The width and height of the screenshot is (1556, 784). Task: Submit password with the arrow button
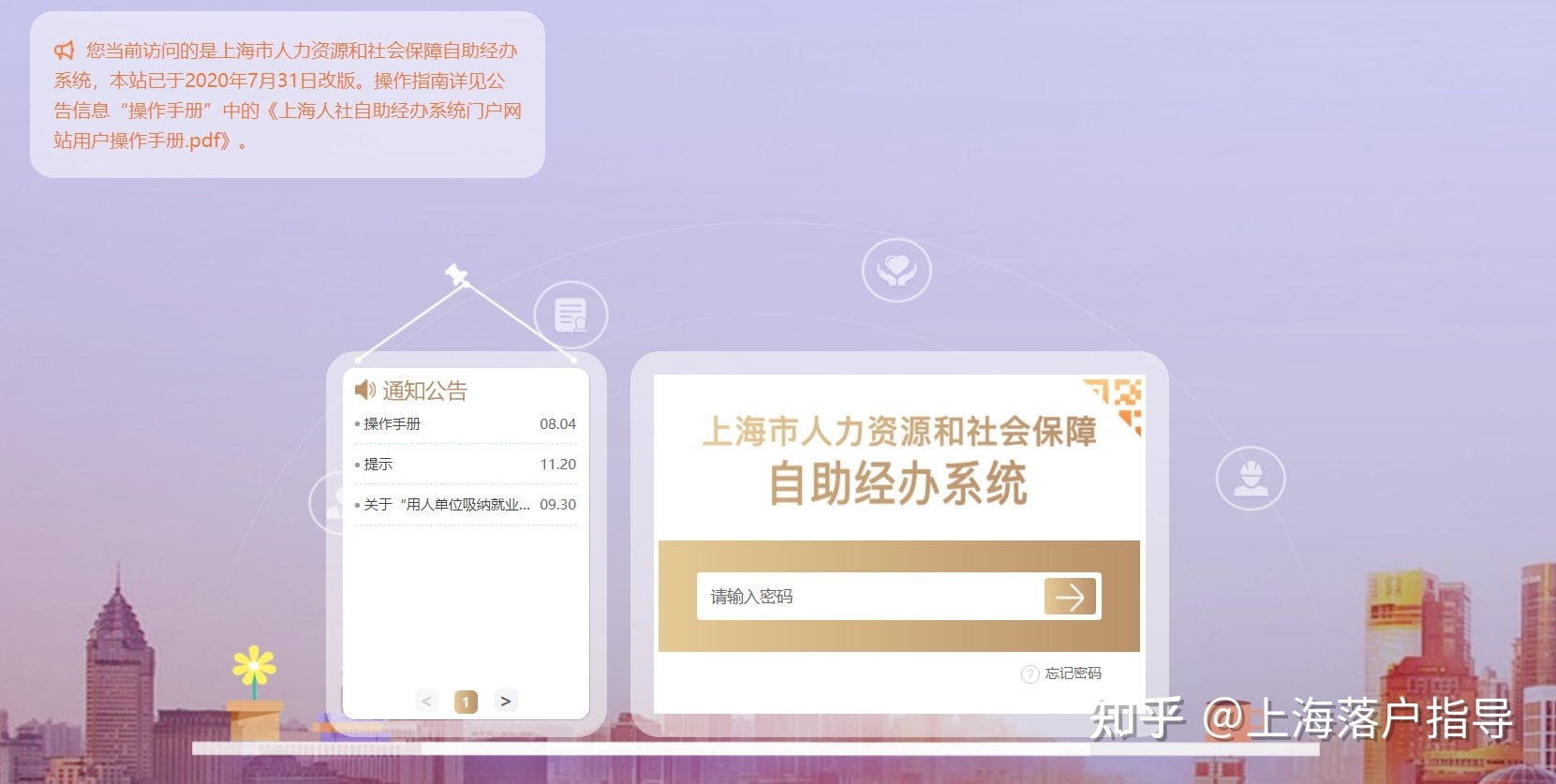click(1070, 597)
